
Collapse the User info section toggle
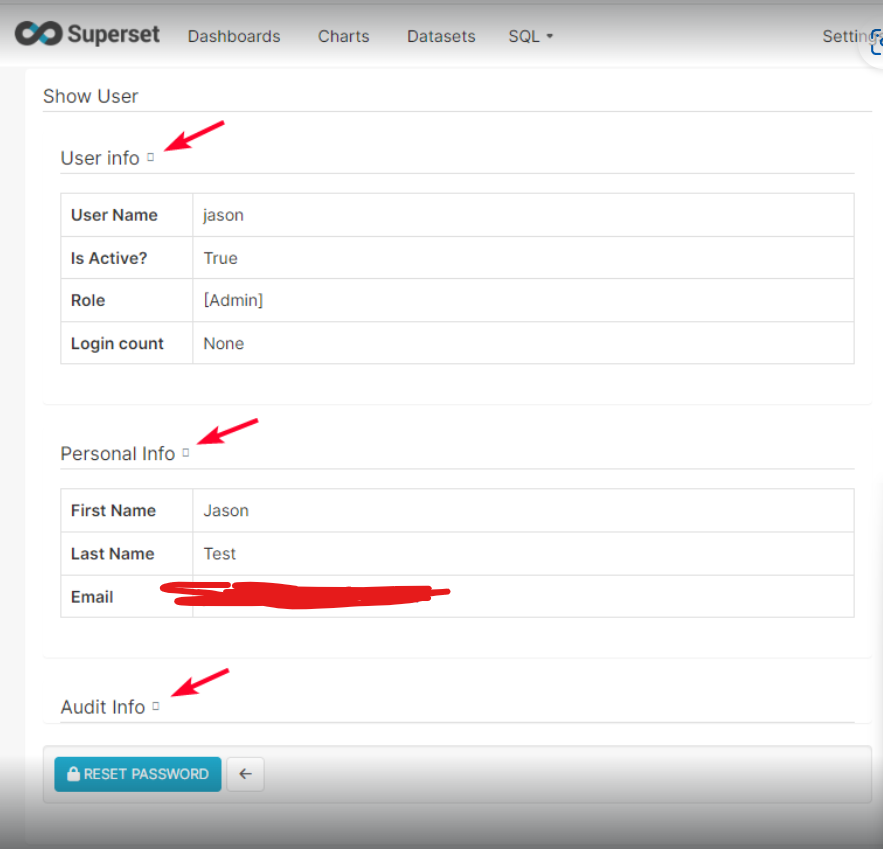[x=150, y=157]
